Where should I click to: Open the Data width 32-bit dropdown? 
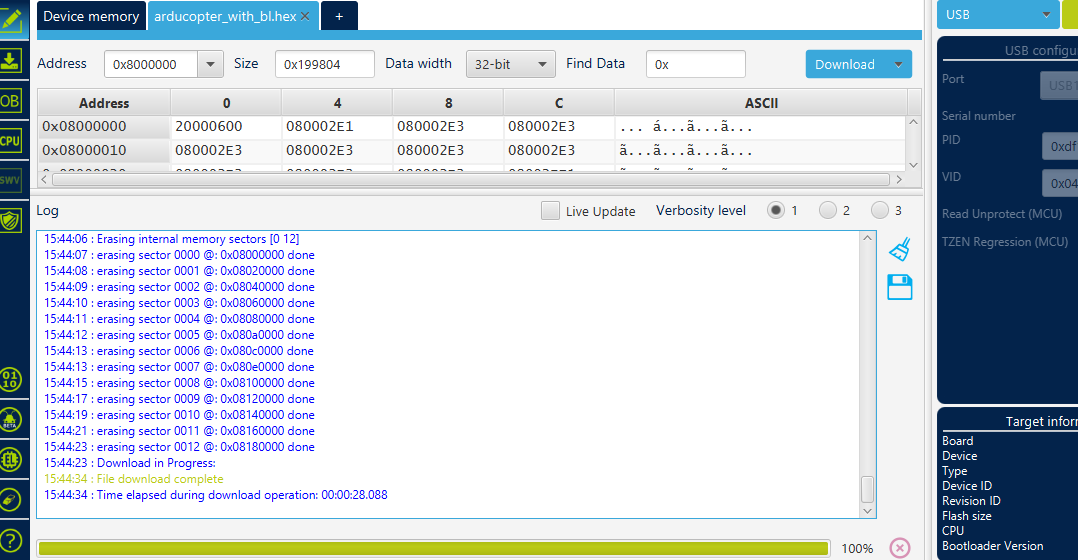point(510,64)
